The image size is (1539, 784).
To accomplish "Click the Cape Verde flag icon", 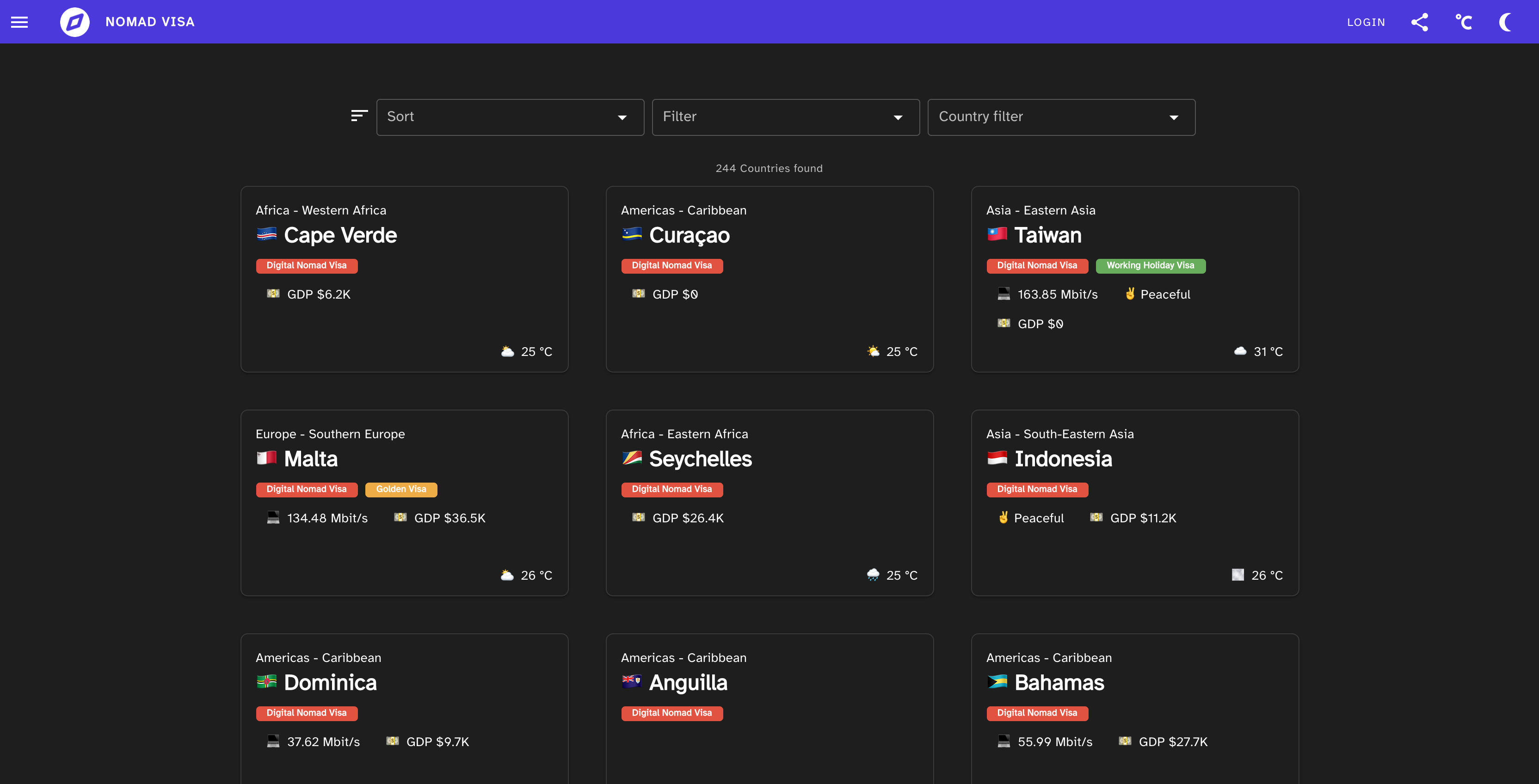I will click(266, 234).
